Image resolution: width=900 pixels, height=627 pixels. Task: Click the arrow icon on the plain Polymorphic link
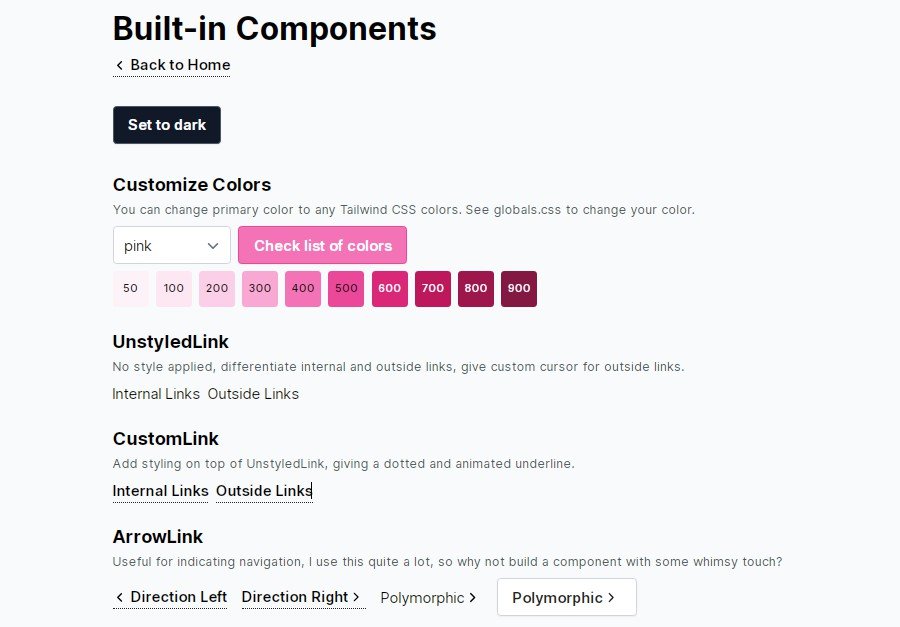[x=471, y=597]
